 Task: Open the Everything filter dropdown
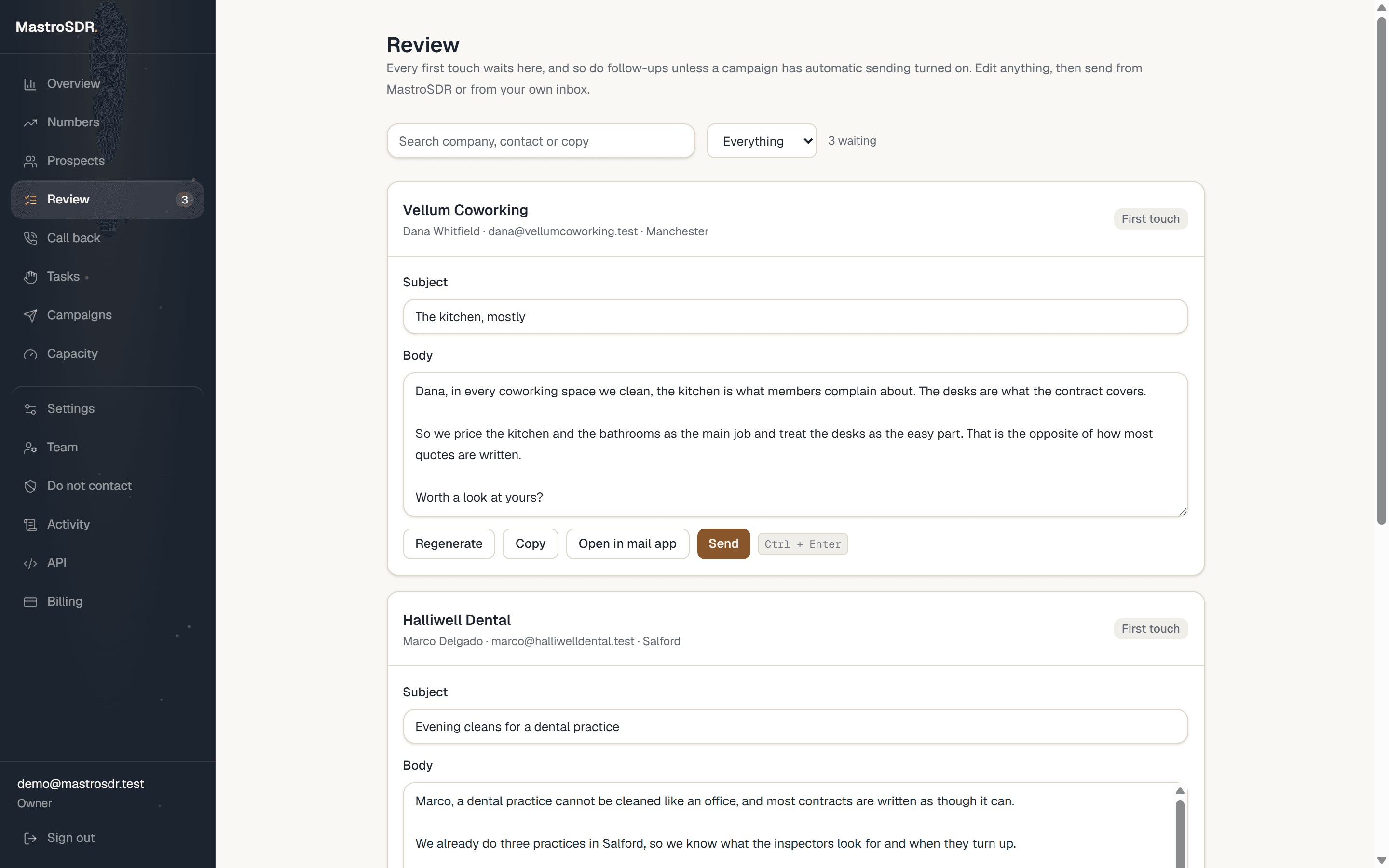coord(762,141)
